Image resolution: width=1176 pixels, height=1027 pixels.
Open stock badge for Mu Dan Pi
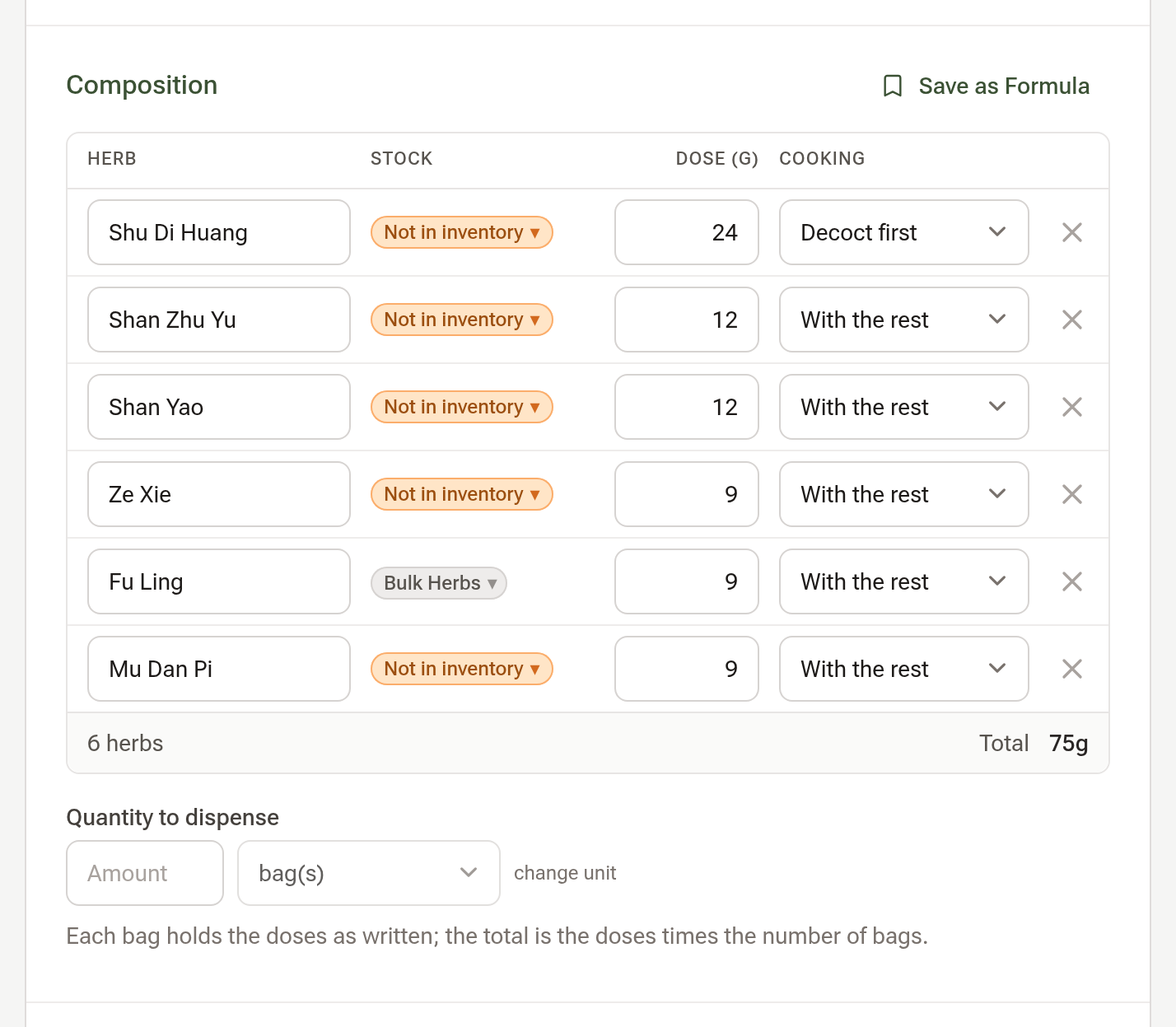click(x=462, y=669)
